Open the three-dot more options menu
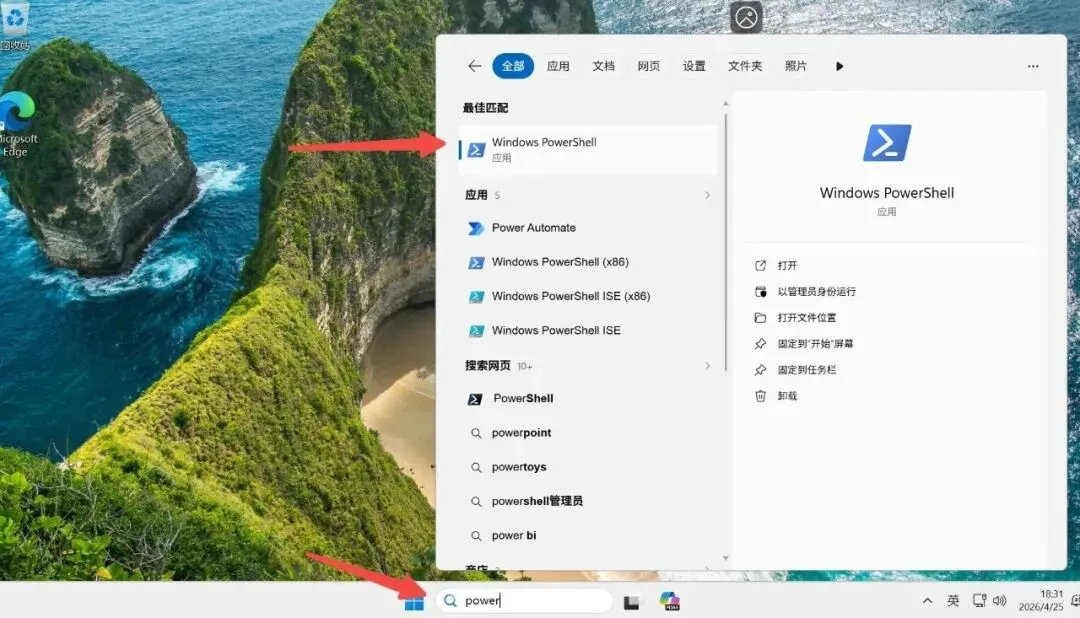The image size is (1080, 618). pyautogui.click(x=1032, y=66)
